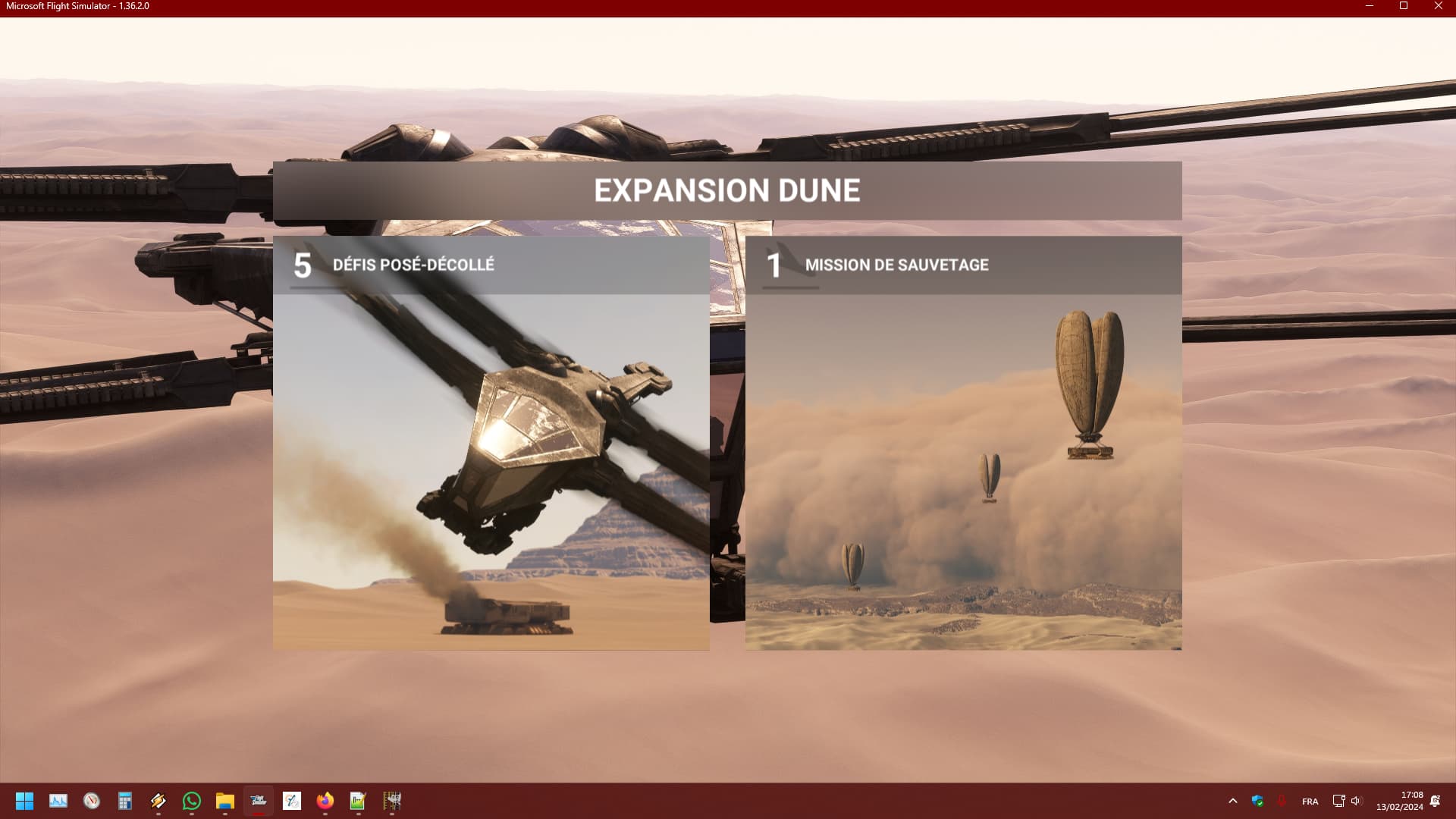1456x819 pixels.
Task: Click the Flight Simulator taskbar icon
Action: (259, 801)
